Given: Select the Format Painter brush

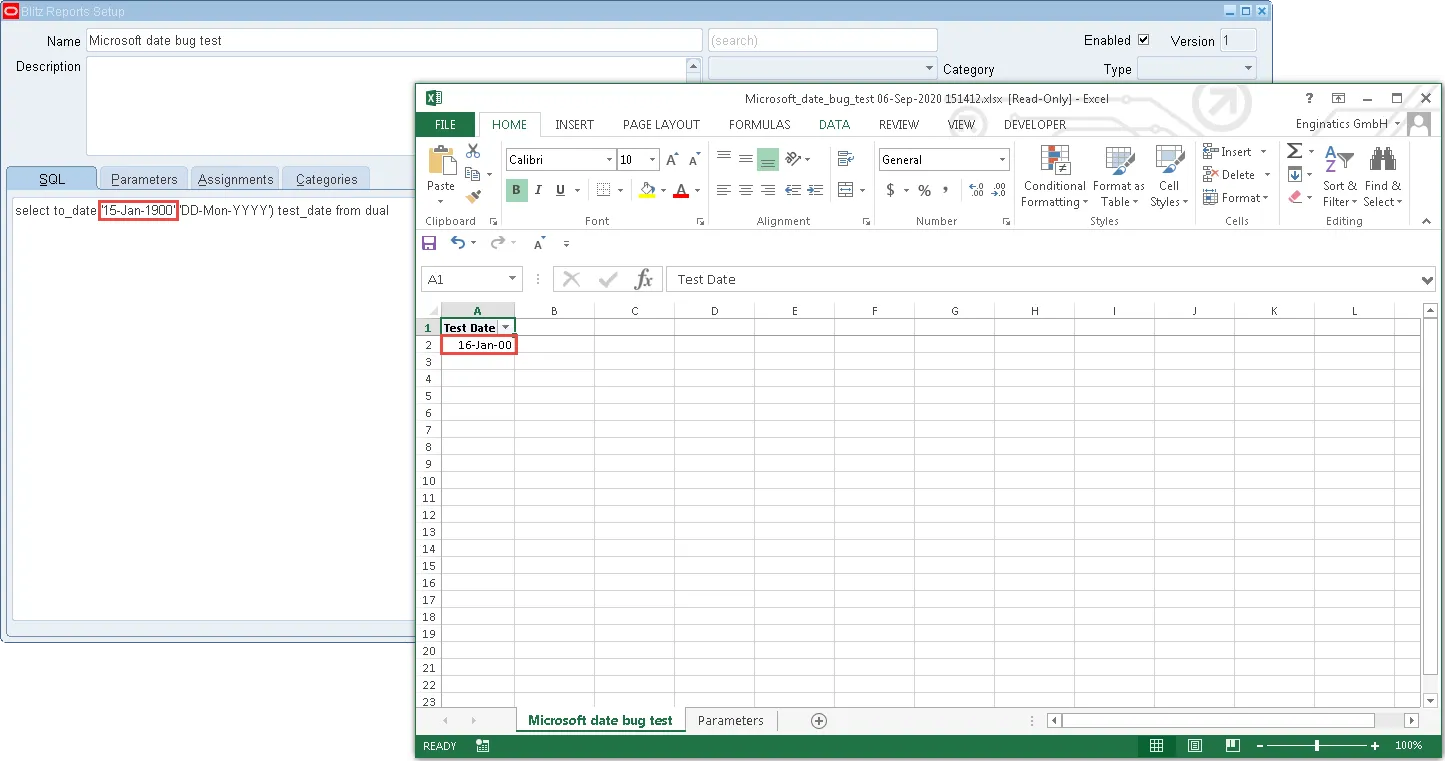Looking at the screenshot, I should tap(473, 197).
